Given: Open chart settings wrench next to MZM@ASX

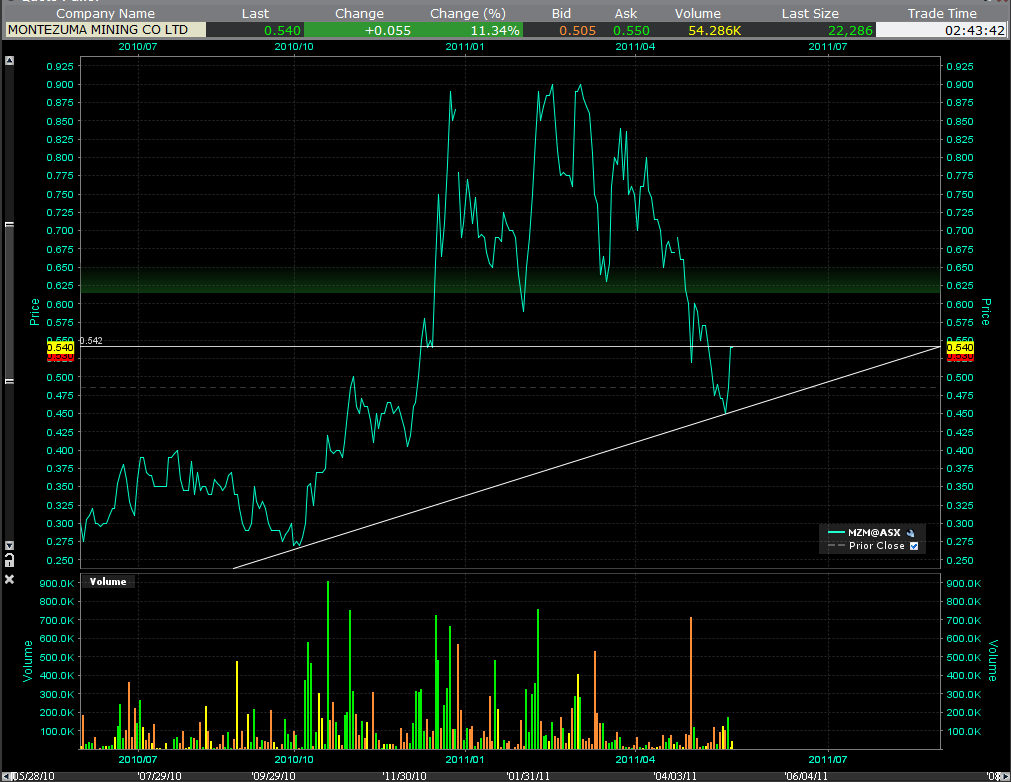Looking at the screenshot, I should point(911,533).
